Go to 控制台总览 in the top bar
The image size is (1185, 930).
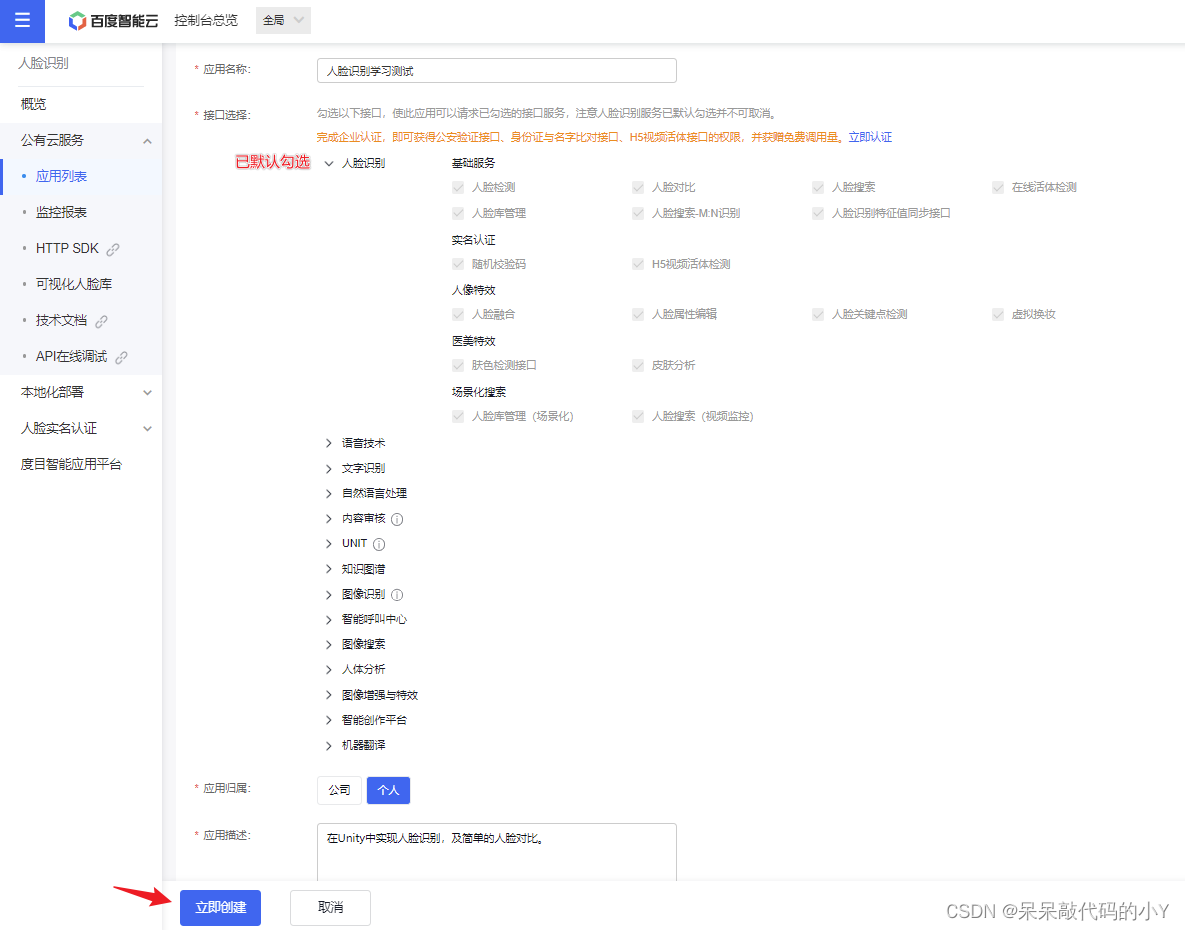click(x=206, y=20)
